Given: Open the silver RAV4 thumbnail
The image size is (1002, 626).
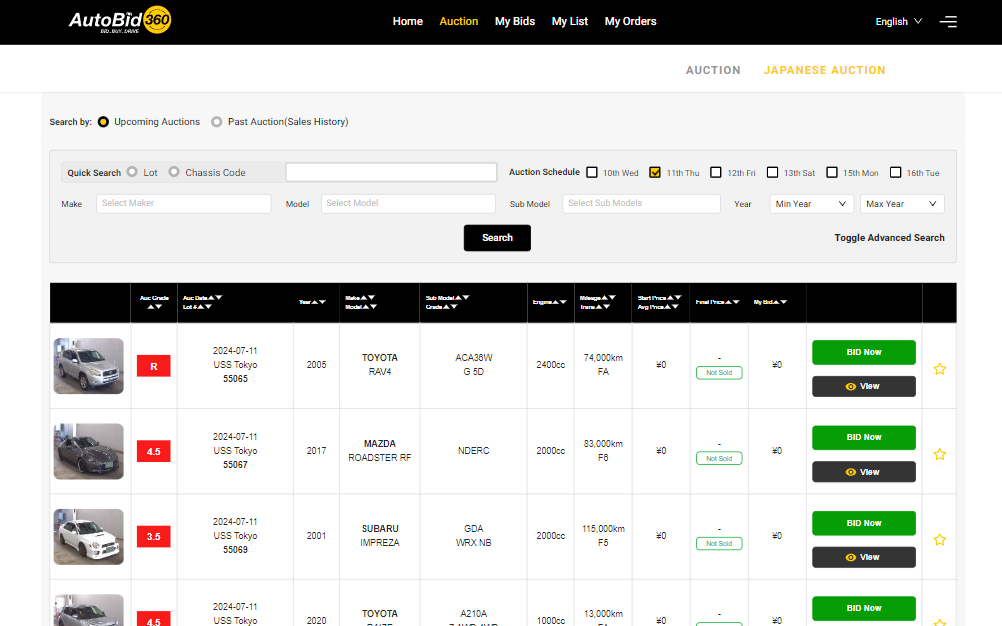Looking at the screenshot, I should (88, 366).
